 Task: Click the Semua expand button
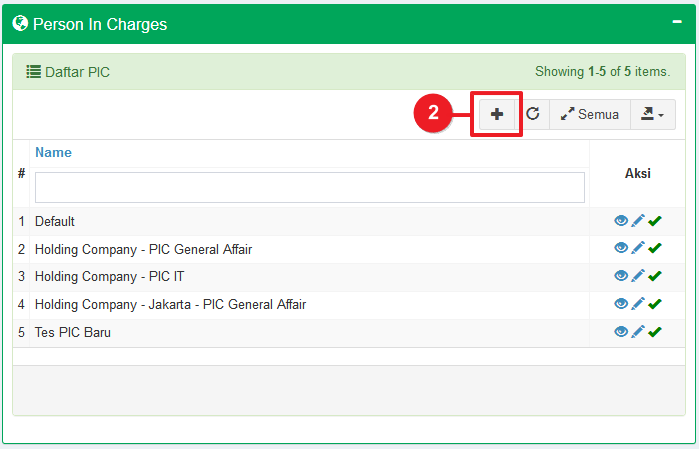pyautogui.click(x=589, y=114)
